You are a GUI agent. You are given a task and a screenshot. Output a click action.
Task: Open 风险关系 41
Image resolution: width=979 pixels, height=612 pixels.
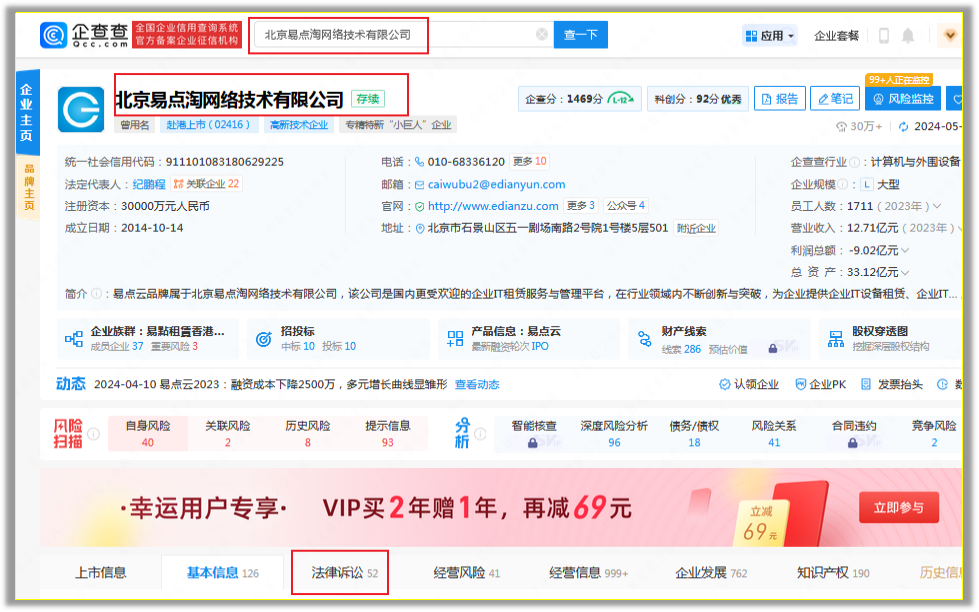pyautogui.click(x=774, y=433)
